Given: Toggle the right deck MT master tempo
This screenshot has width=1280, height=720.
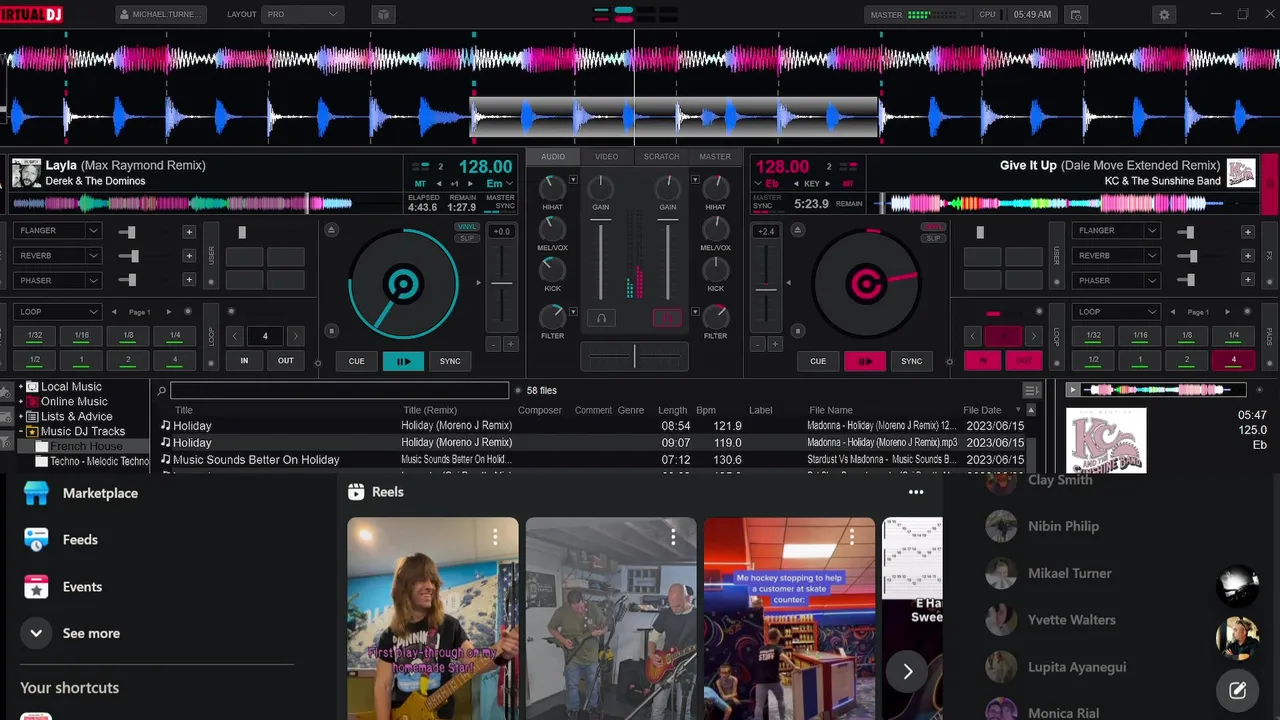Looking at the screenshot, I should click(x=847, y=184).
